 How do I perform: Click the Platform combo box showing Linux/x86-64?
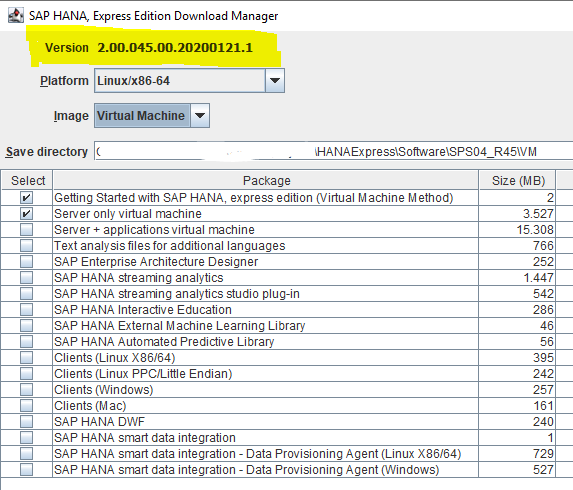pos(189,80)
